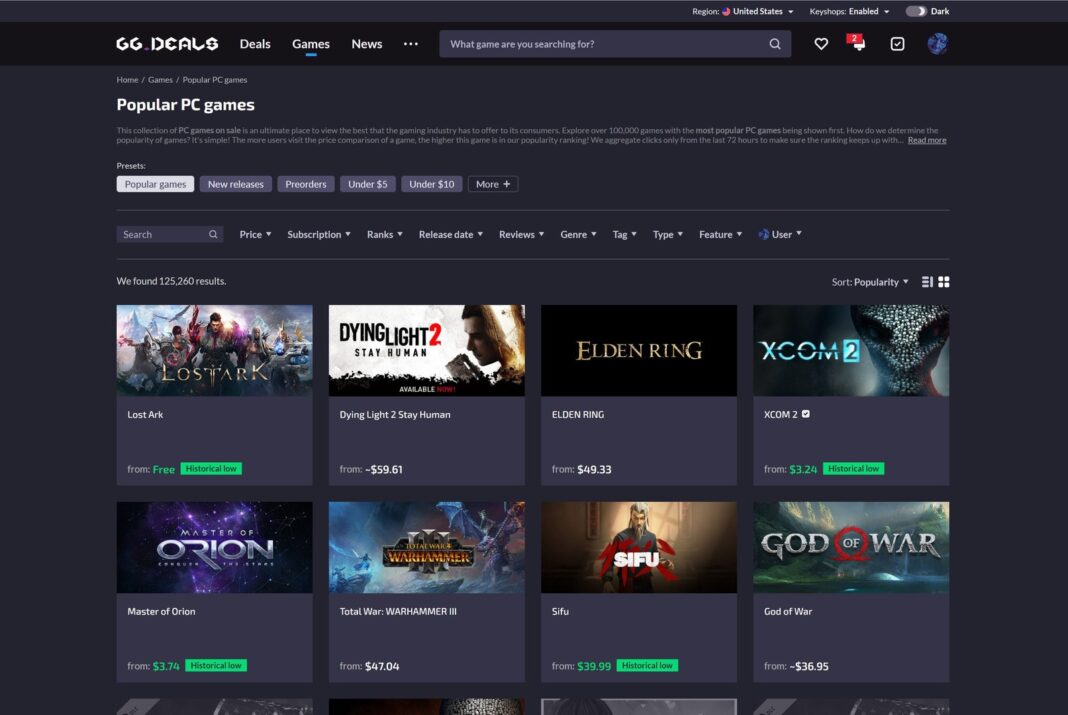1068x715 pixels.
Task: Go to the News nav tab
Action: [x=366, y=44]
